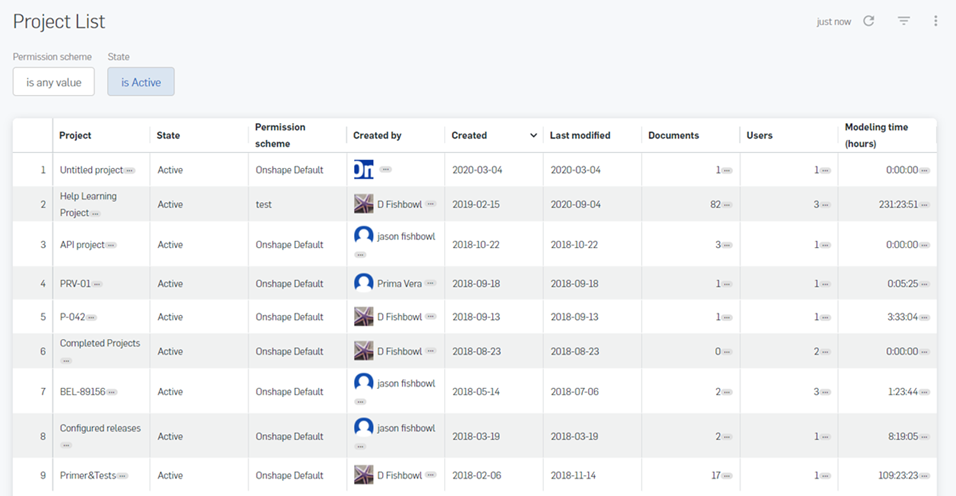Sort by the Last modified column header
Viewport: 956px width, 496px height.
(580, 135)
